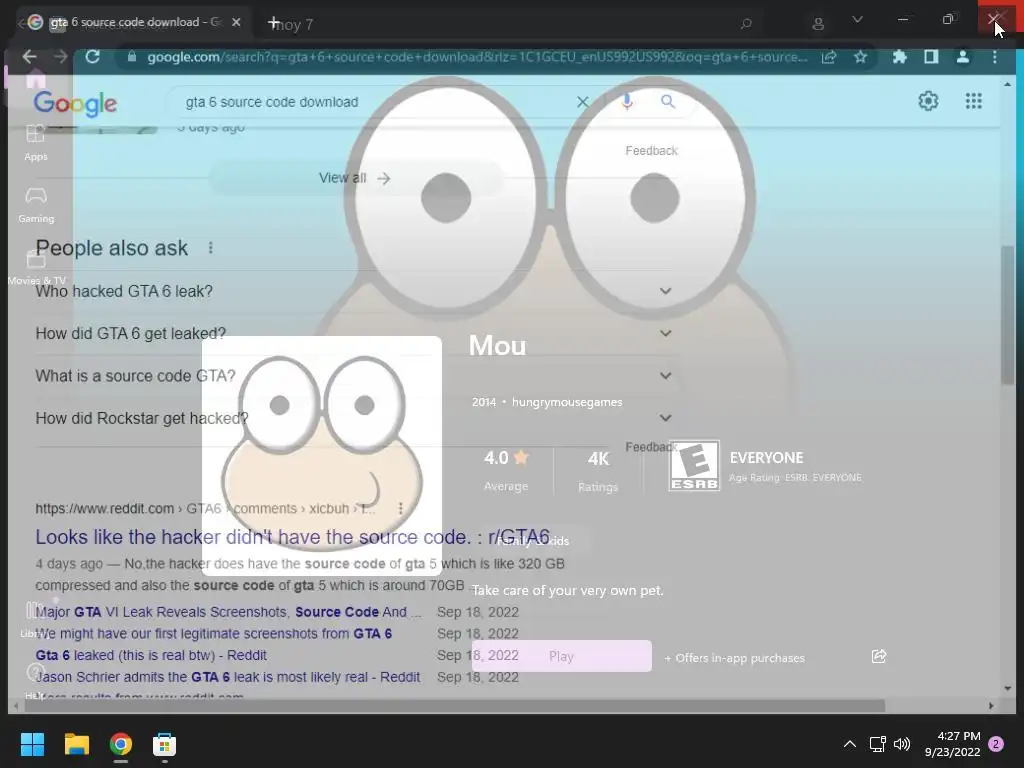Start voice search with microphone icon
The image size is (1024, 768).
click(627, 102)
